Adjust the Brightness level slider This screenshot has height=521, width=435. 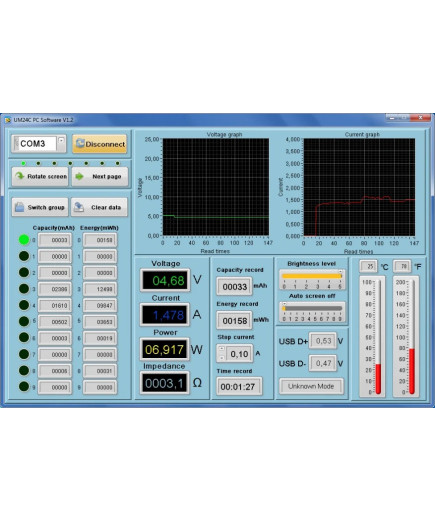click(312, 276)
